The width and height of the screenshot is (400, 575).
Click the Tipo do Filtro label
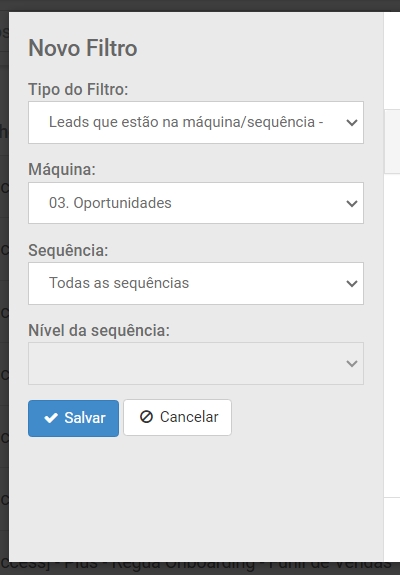tap(78, 89)
